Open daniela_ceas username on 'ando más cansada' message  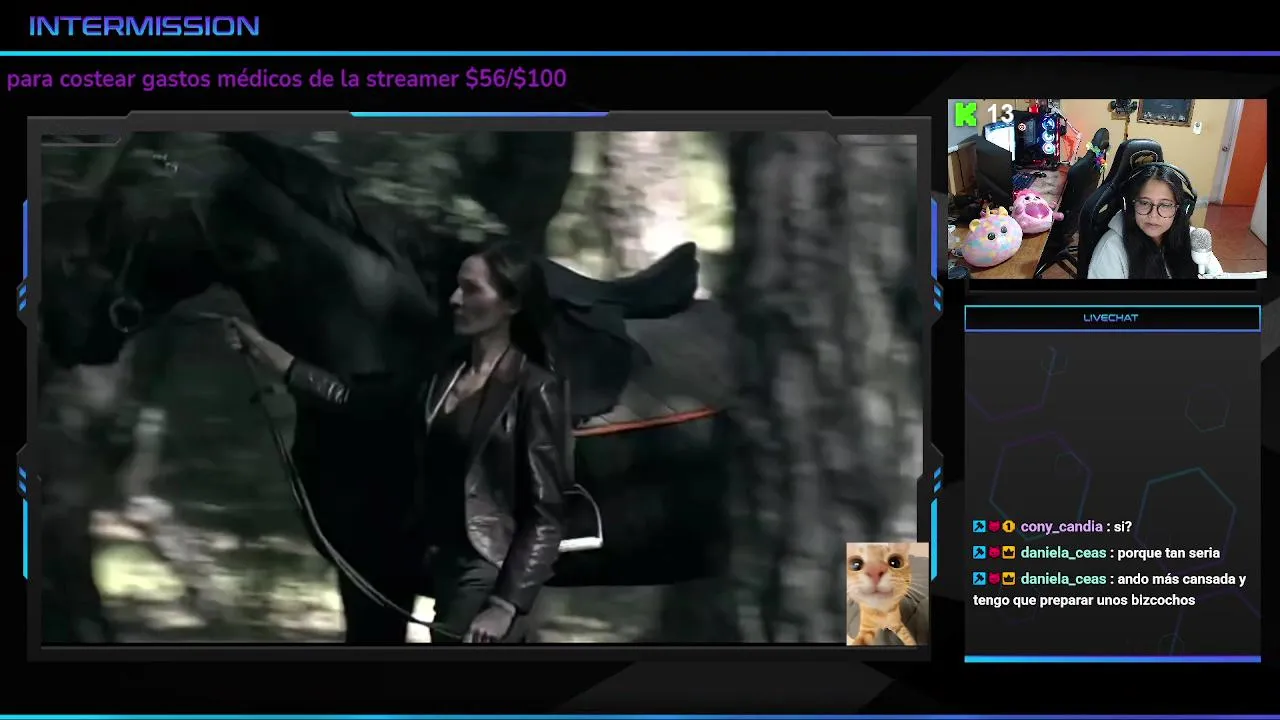coord(1063,579)
